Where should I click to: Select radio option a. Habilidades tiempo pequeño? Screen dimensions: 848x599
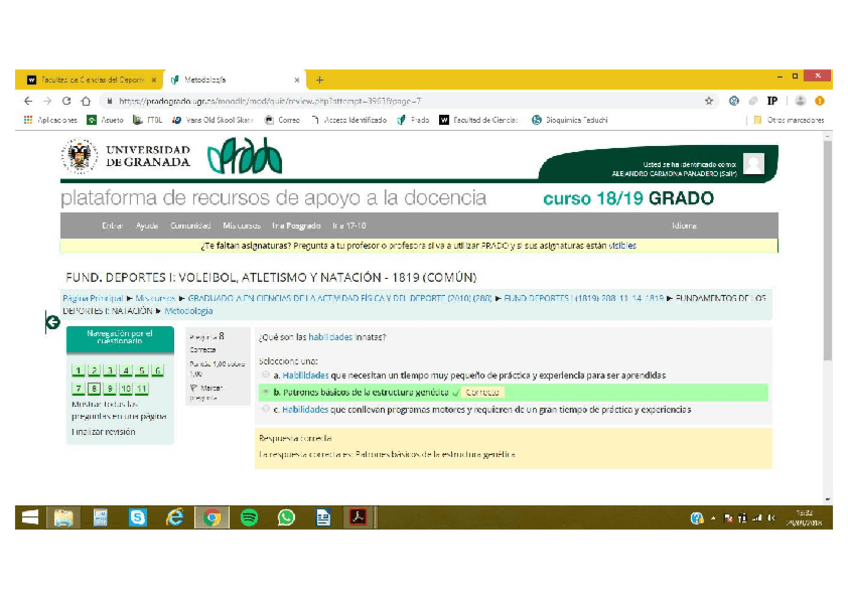[x=266, y=375]
